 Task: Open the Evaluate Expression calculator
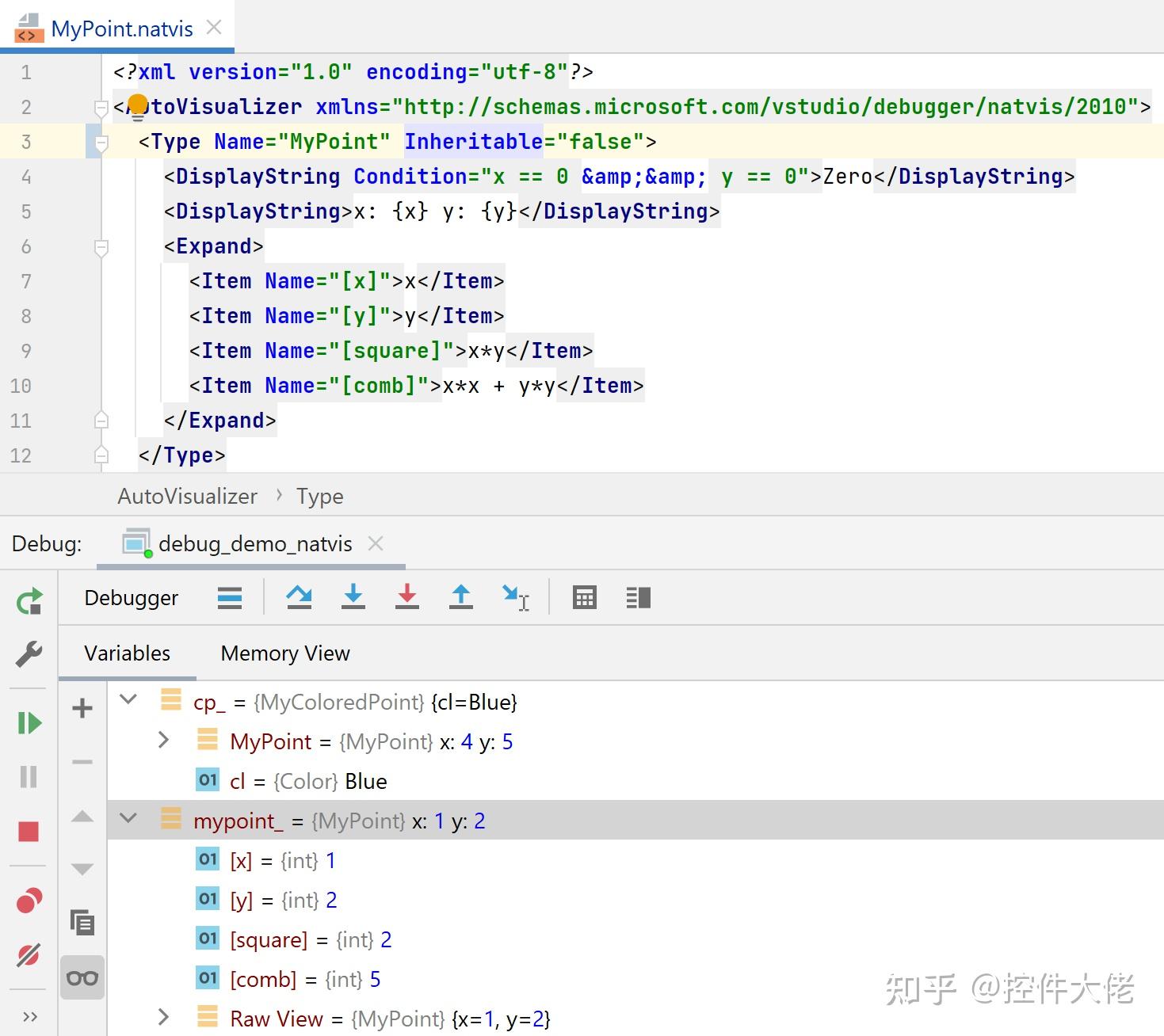584,597
